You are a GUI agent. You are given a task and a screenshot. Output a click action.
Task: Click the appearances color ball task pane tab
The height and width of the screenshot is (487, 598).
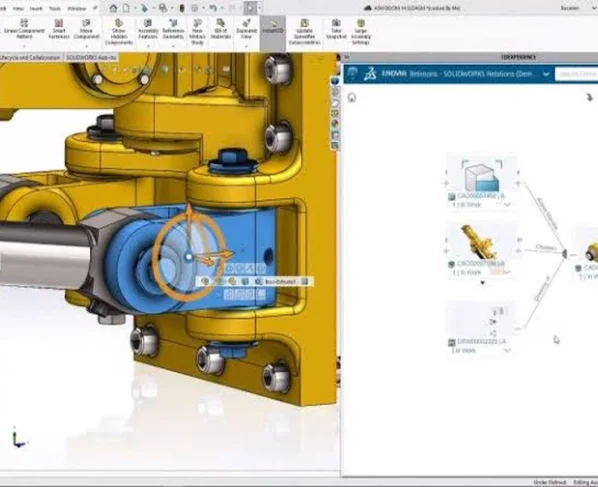click(x=335, y=123)
